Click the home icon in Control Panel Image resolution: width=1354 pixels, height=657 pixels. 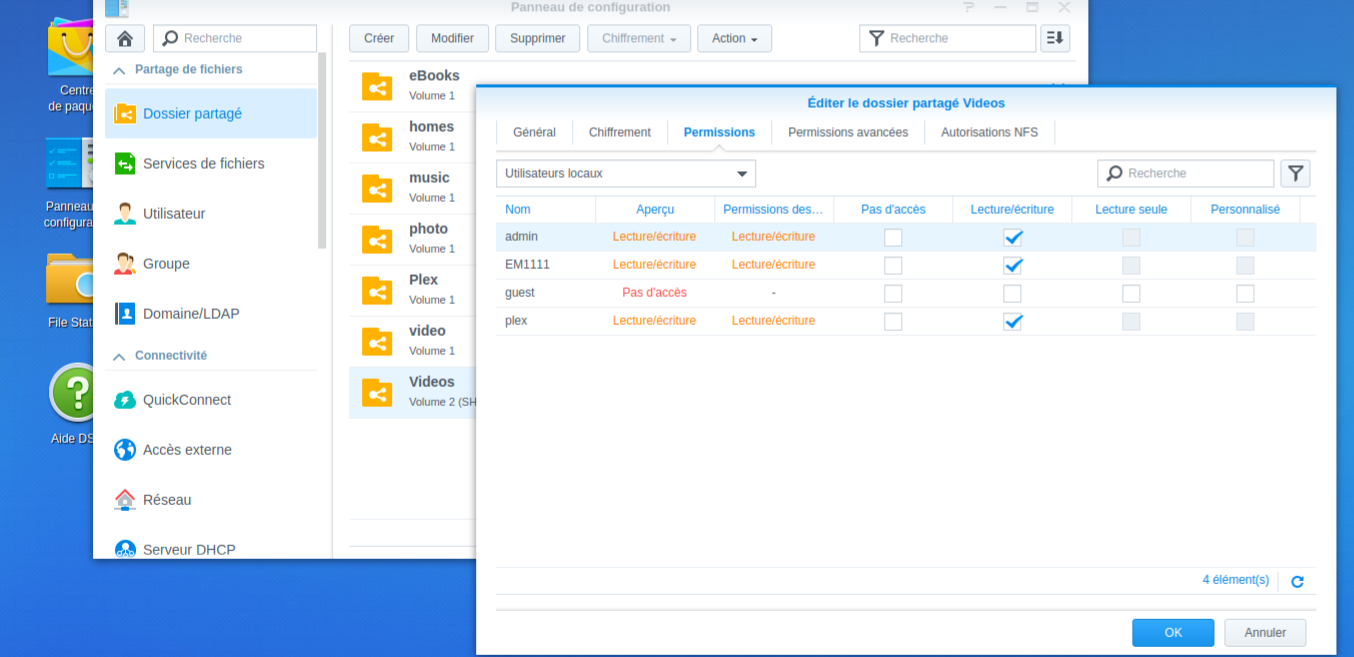[125, 39]
